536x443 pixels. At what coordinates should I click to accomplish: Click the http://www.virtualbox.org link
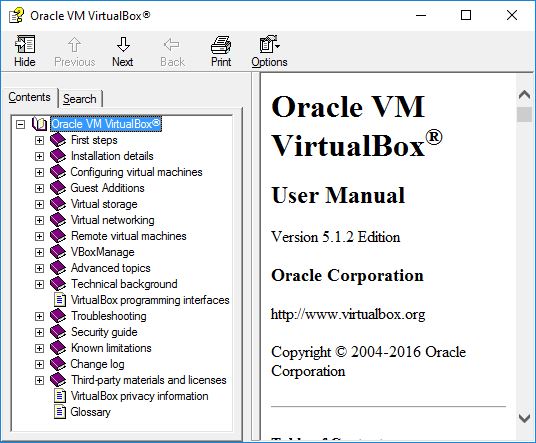click(348, 314)
